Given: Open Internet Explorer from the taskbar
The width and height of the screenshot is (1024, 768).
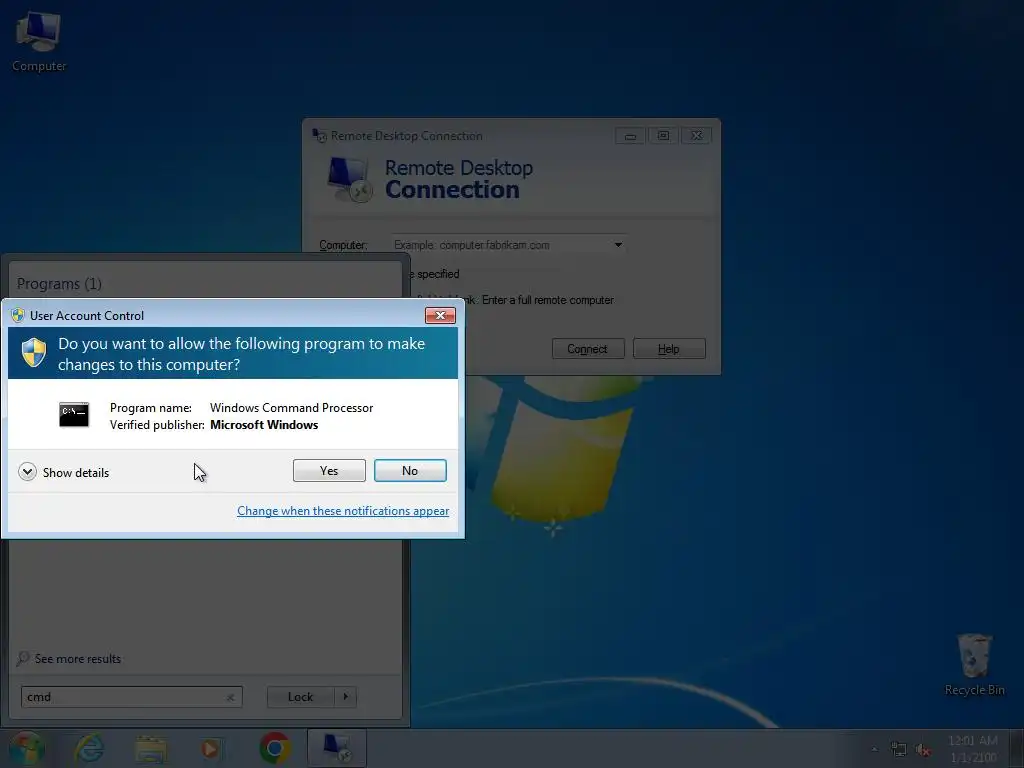Looking at the screenshot, I should tap(89, 748).
